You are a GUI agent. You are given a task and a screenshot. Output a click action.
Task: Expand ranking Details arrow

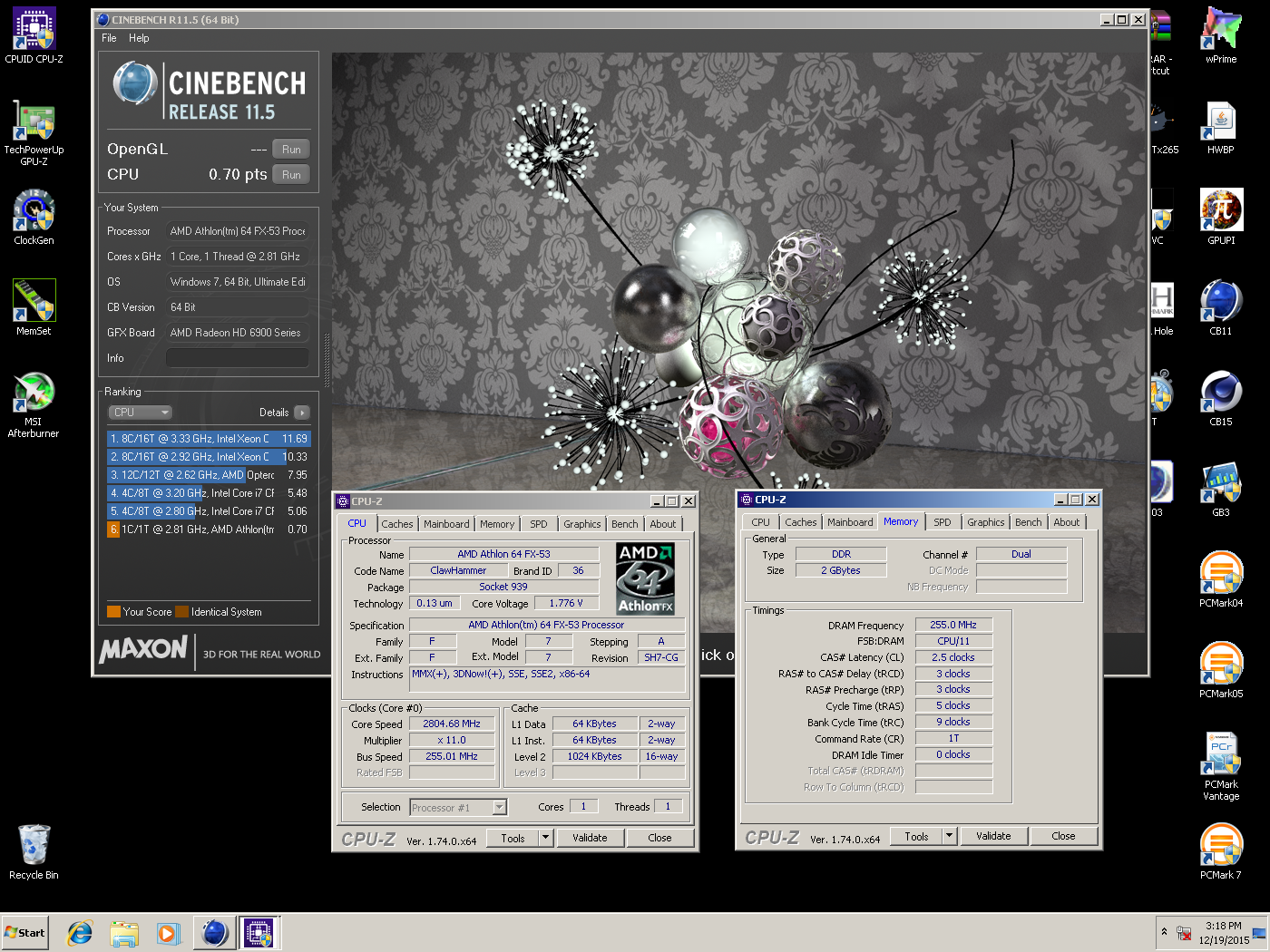302,413
